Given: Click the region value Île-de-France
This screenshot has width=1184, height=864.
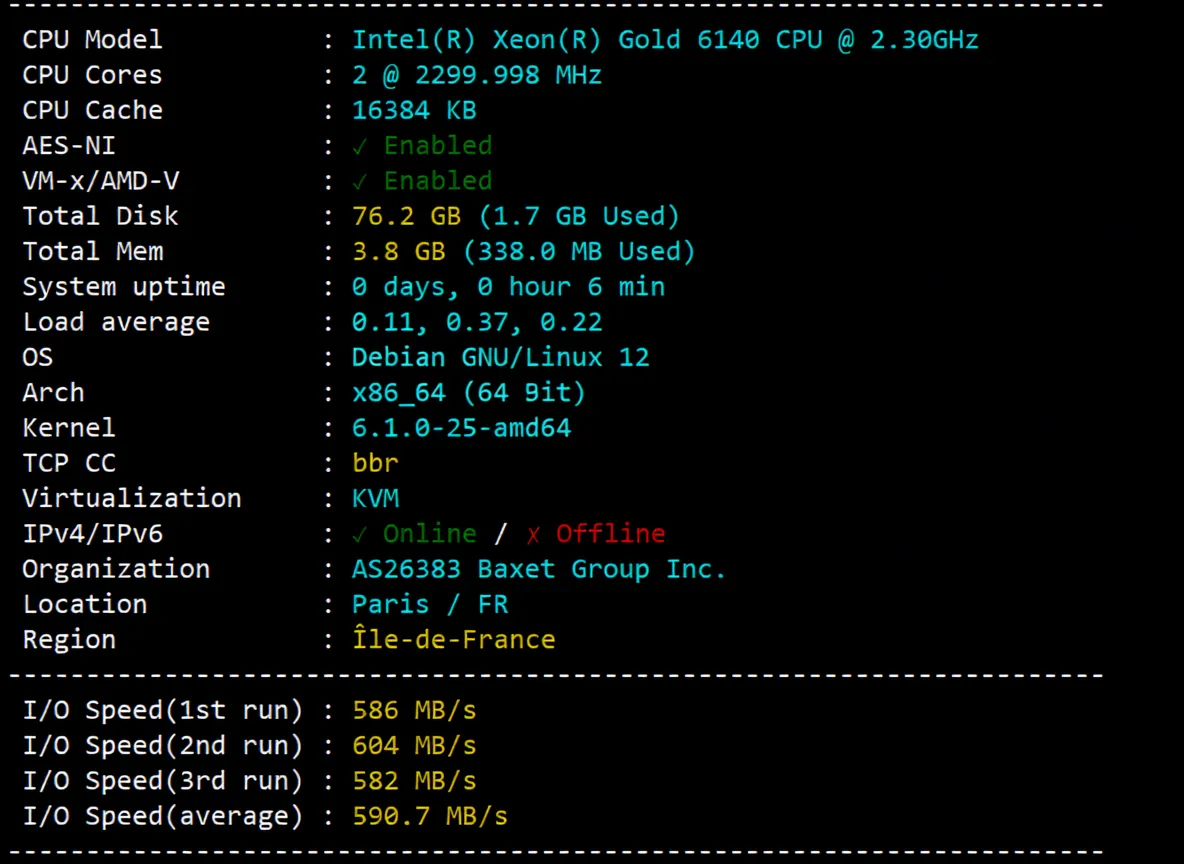Looking at the screenshot, I should point(454,639).
